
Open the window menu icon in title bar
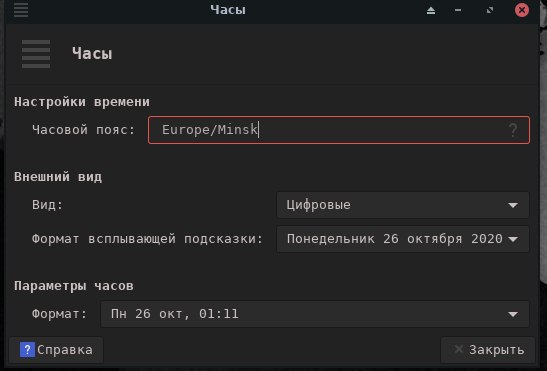point(21,9)
